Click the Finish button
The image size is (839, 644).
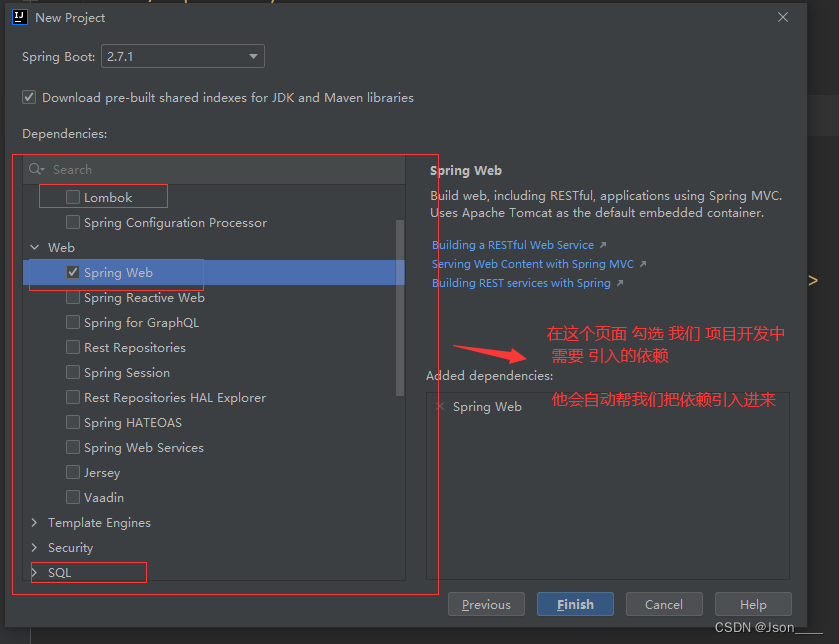pos(575,604)
